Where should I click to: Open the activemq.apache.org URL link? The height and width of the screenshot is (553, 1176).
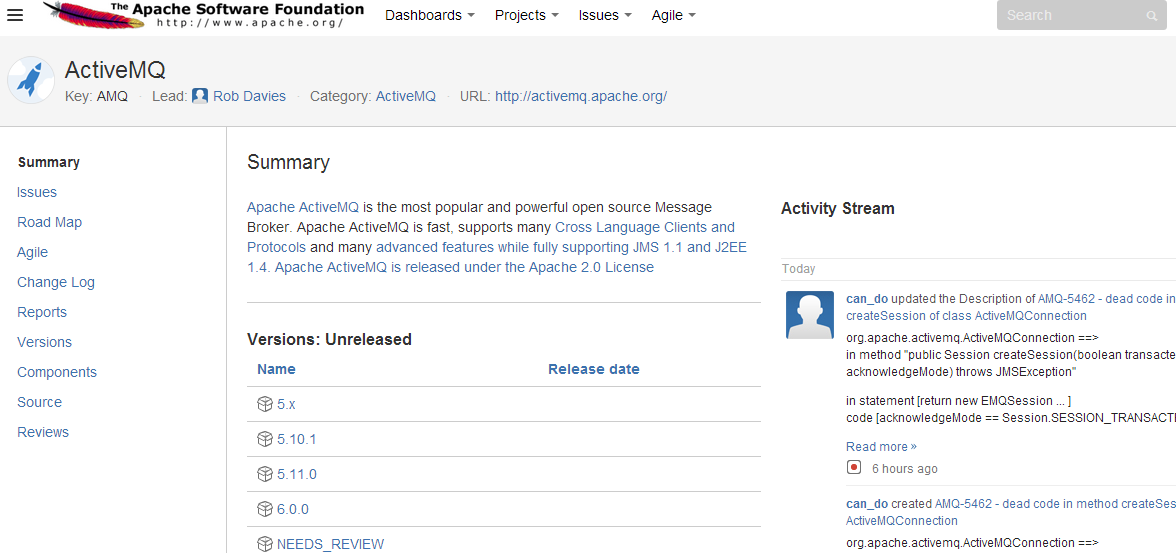pos(580,96)
